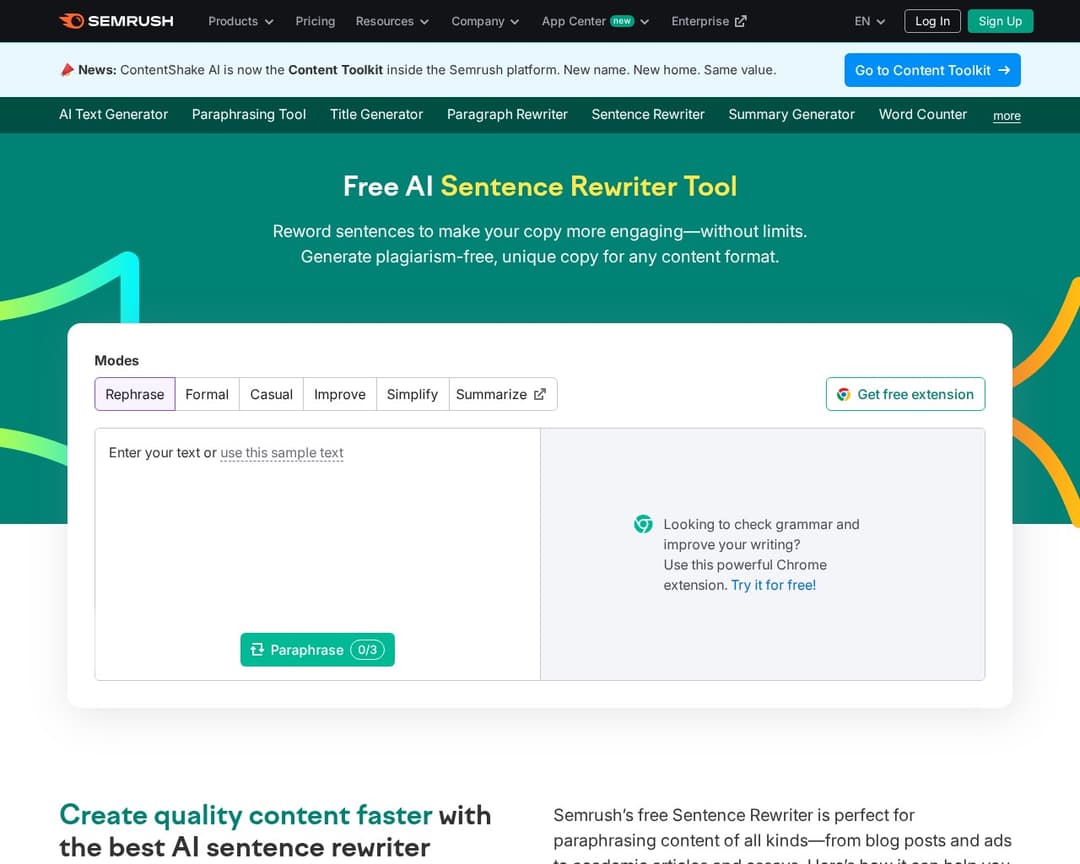Viewport: 1080px width, 864px height.
Task: Open the Summary Generator page
Action: click(791, 114)
